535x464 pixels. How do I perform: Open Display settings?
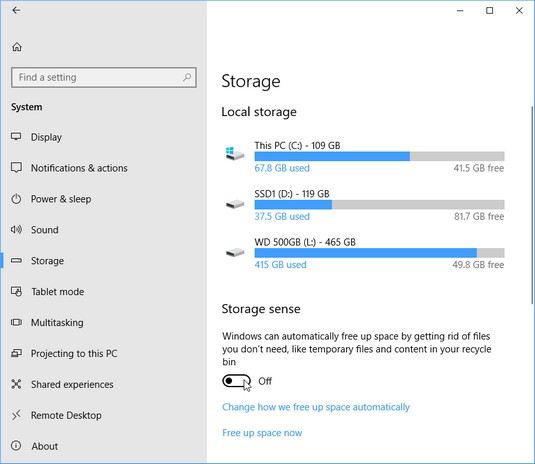[x=46, y=137]
